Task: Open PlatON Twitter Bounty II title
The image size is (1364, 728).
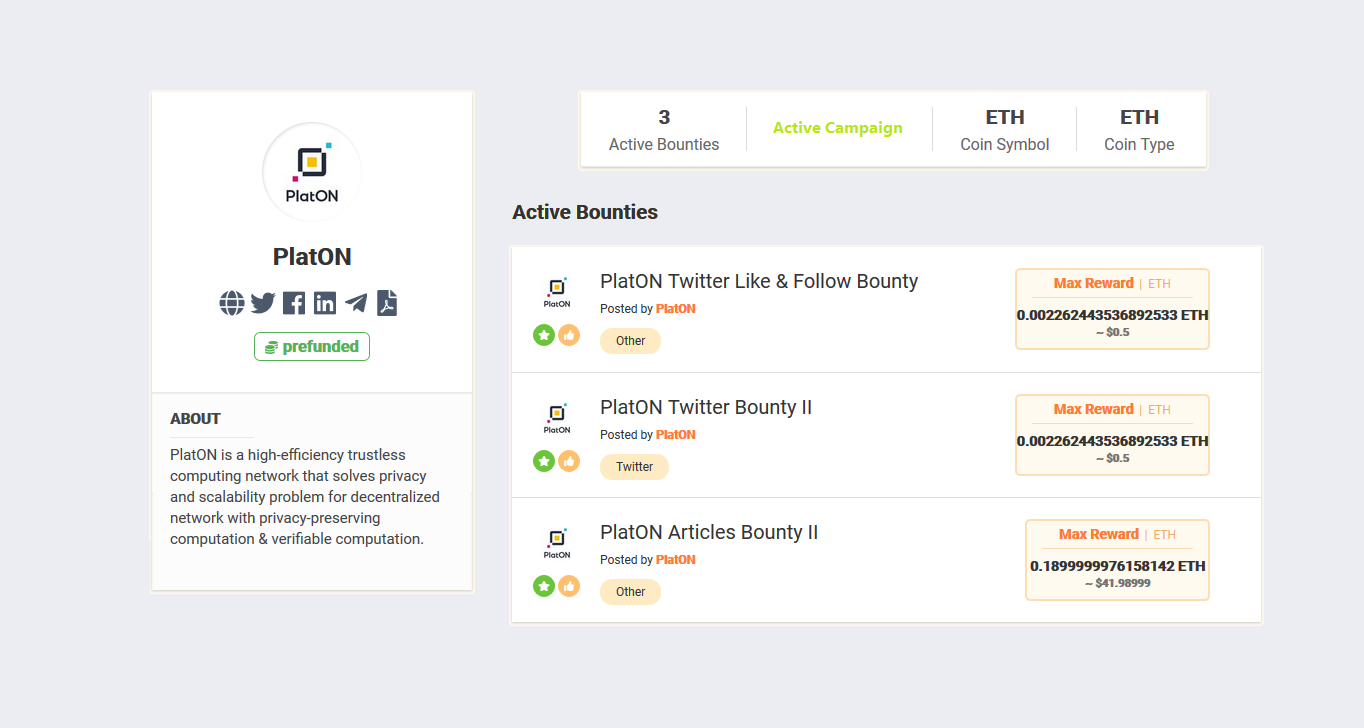Action: 706,407
